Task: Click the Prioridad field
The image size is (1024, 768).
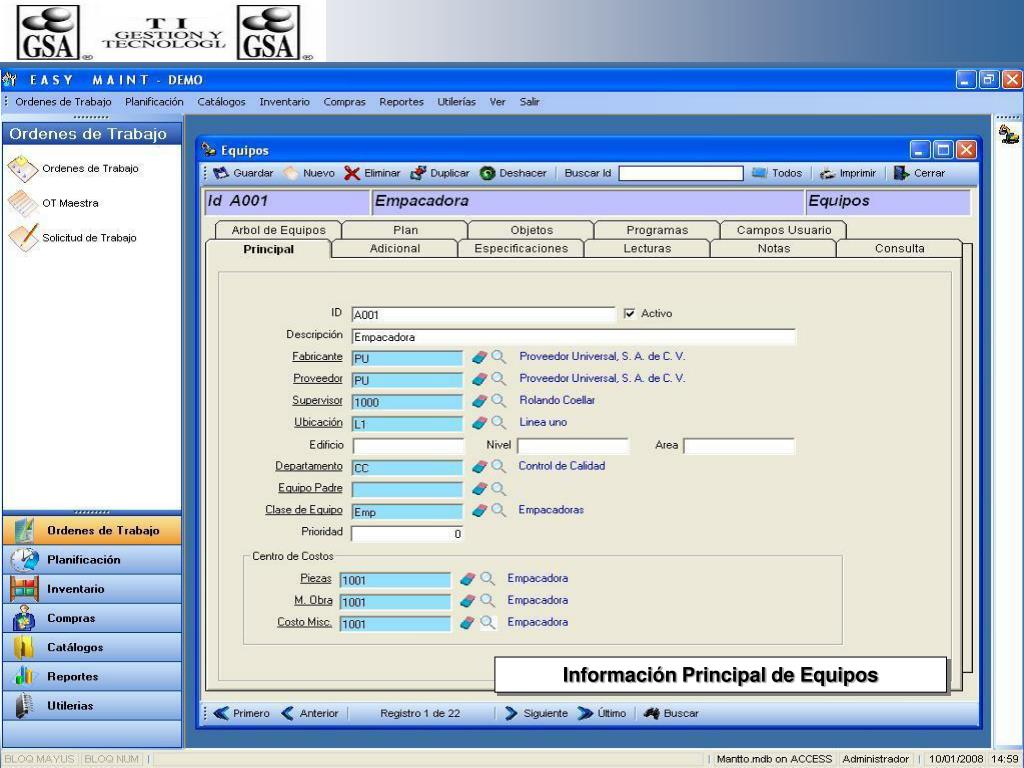Action: [x=407, y=534]
